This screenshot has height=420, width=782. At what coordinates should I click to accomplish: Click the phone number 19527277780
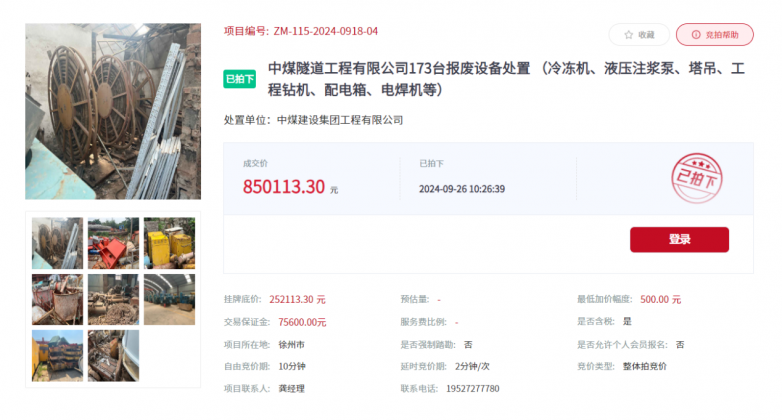[473, 389]
